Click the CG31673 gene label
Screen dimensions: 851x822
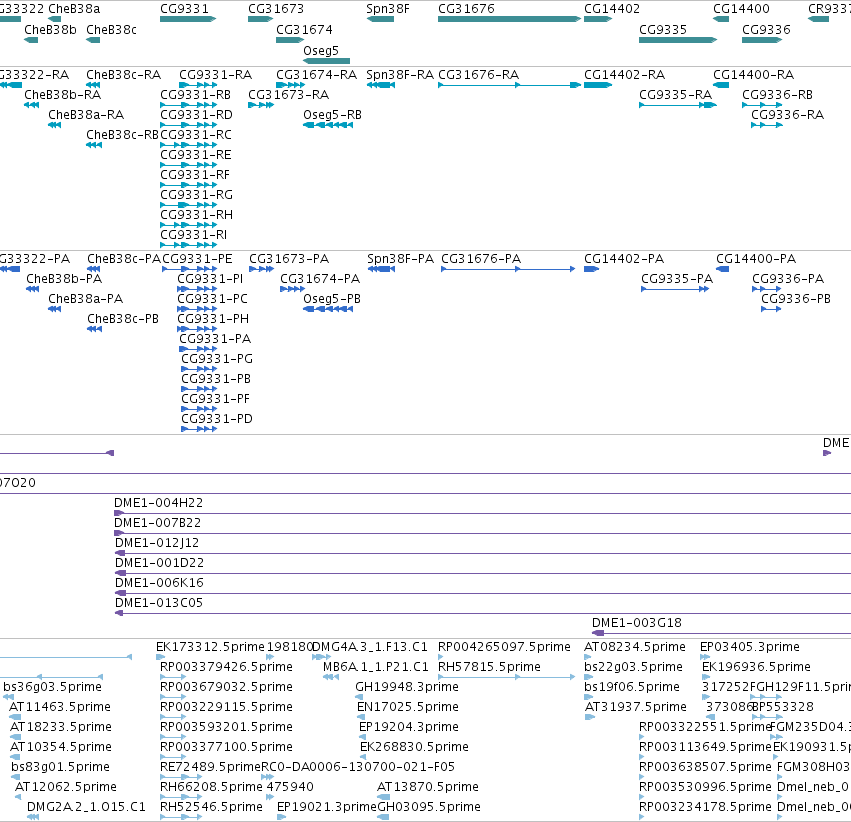tap(276, 9)
